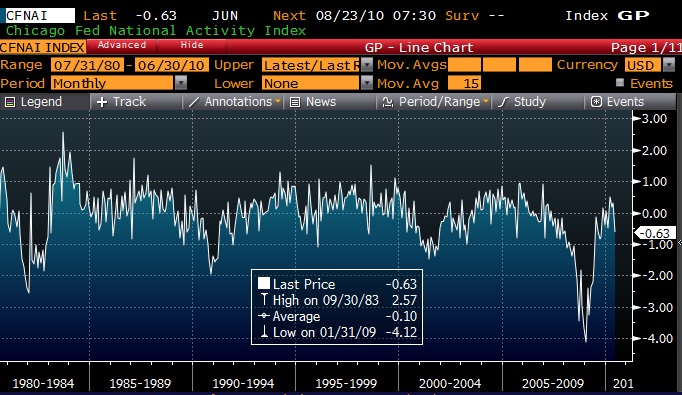The image size is (682, 395).
Task: Click Chicago Fed National Activity Index title
Action: pyautogui.click(x=156, y=30)
